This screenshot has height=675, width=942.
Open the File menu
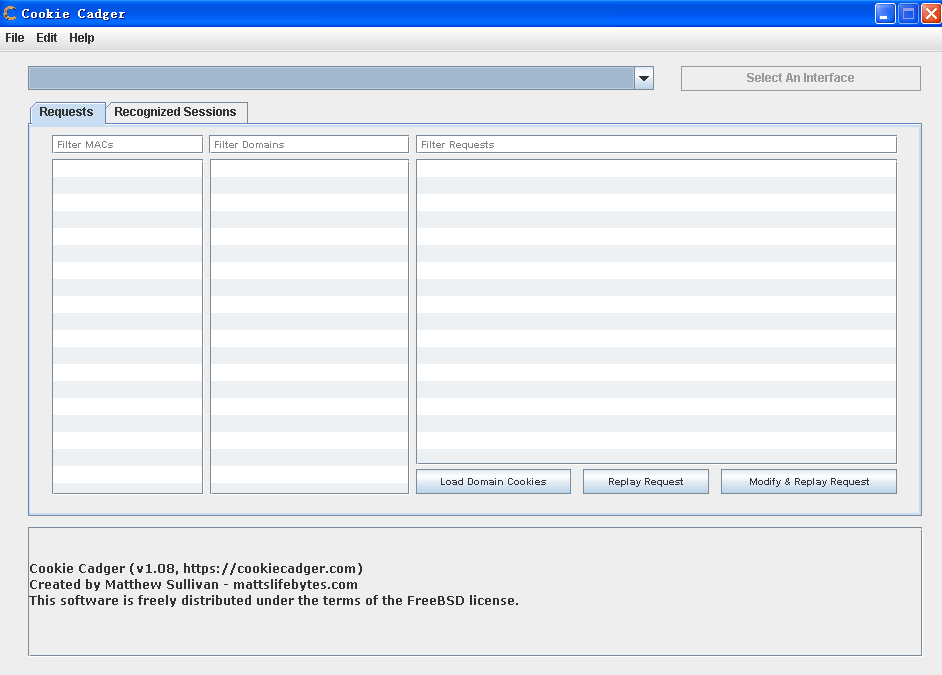pyautogui.click(x=15, y=38)
